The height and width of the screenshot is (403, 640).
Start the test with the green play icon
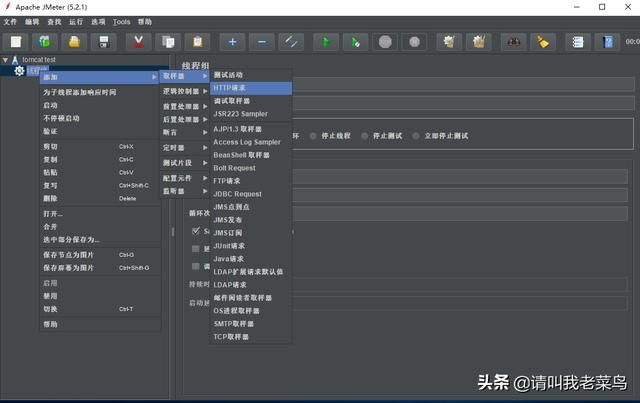point(326,42)
